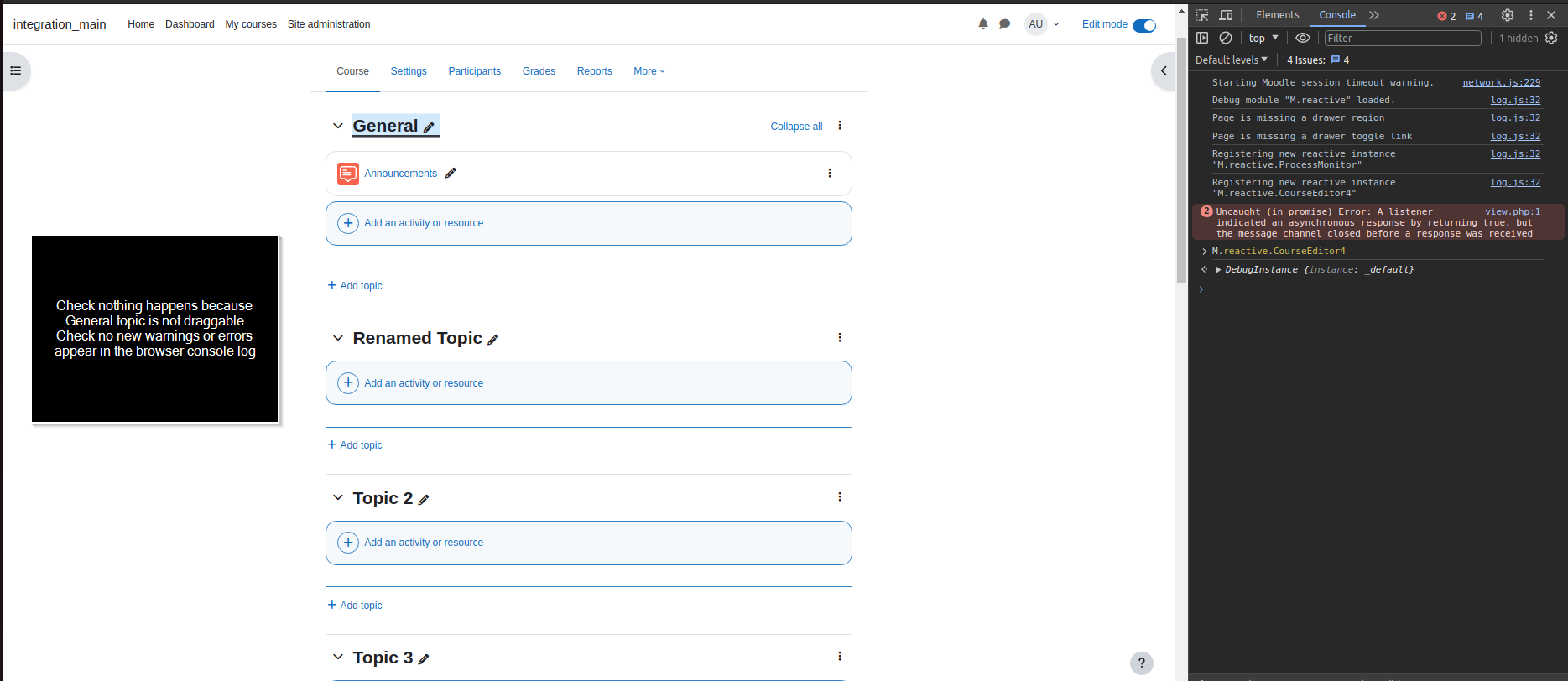
Task: Open the messaging speech bubble icon
Action: (x=1004, y=24)
